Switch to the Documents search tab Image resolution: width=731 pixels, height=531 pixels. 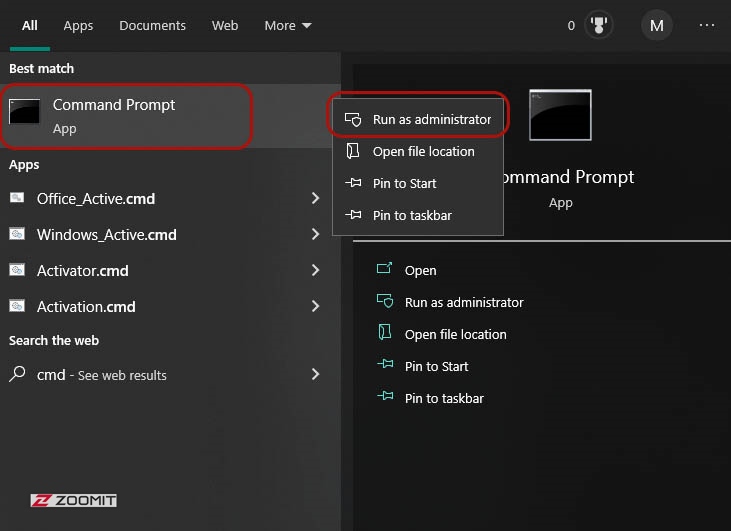coord(152,25)
